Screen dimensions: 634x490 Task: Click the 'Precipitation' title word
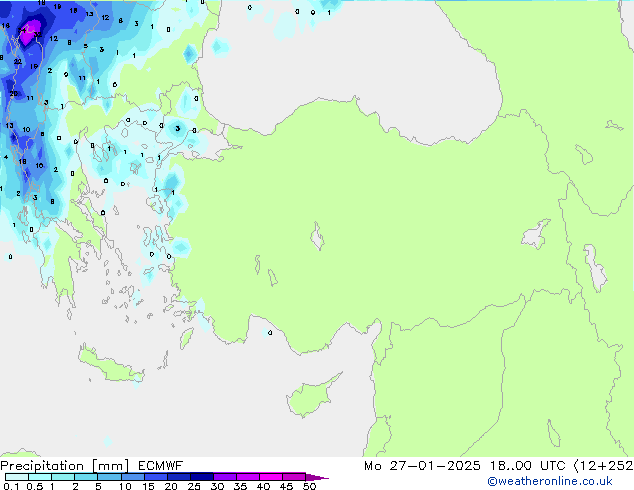coord(42,466)
